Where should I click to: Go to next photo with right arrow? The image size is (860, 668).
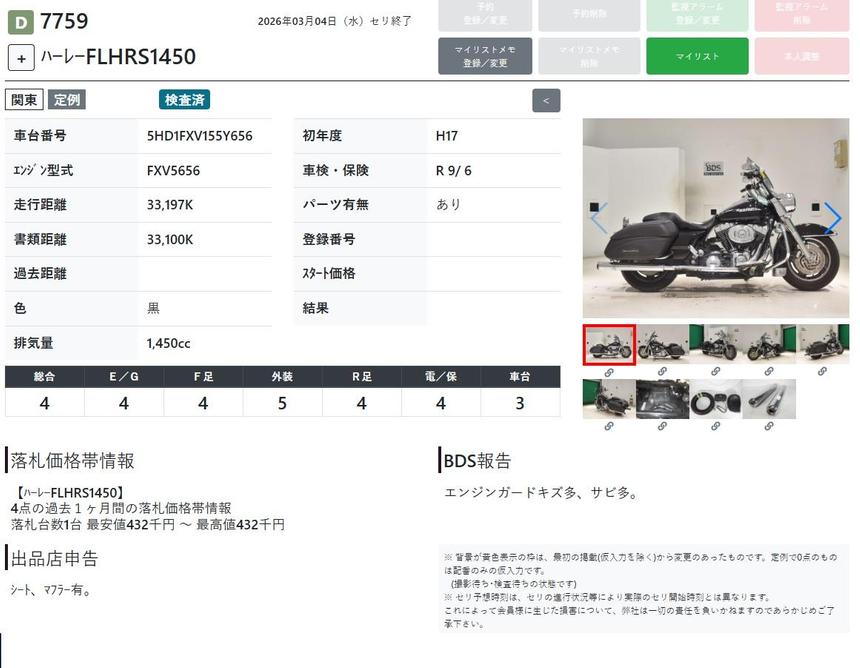[x=832, y=217]
